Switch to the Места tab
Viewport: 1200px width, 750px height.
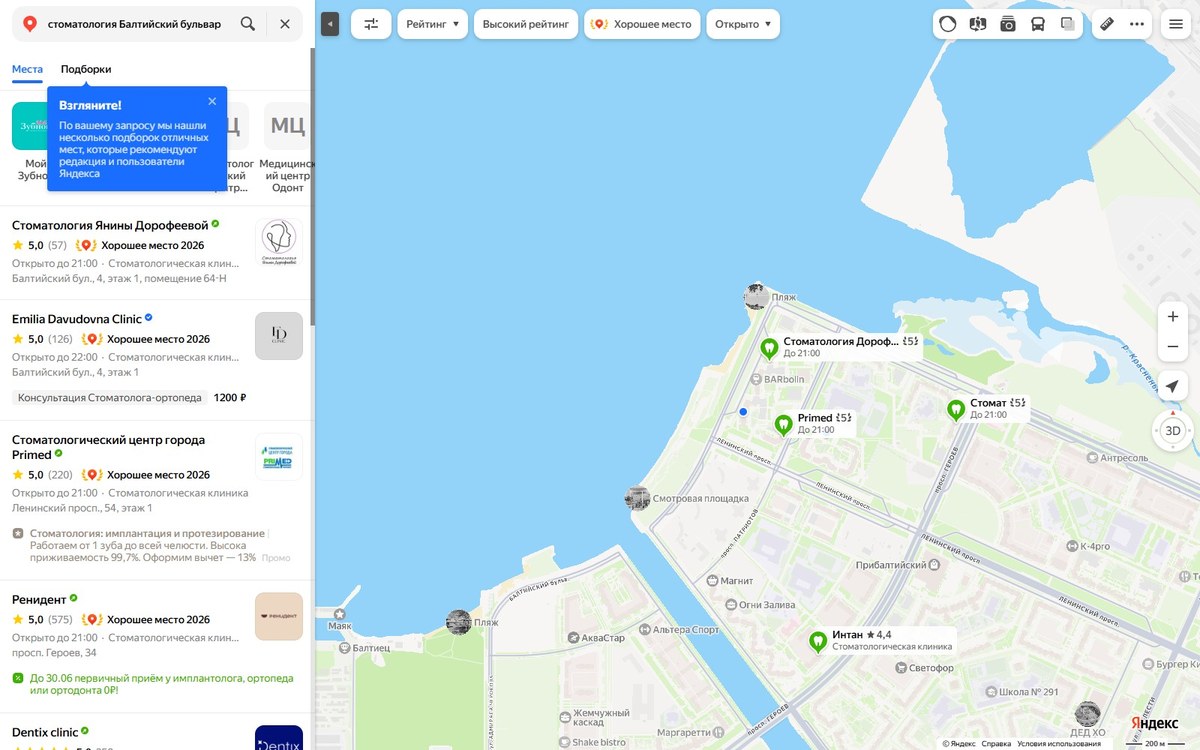28,69
